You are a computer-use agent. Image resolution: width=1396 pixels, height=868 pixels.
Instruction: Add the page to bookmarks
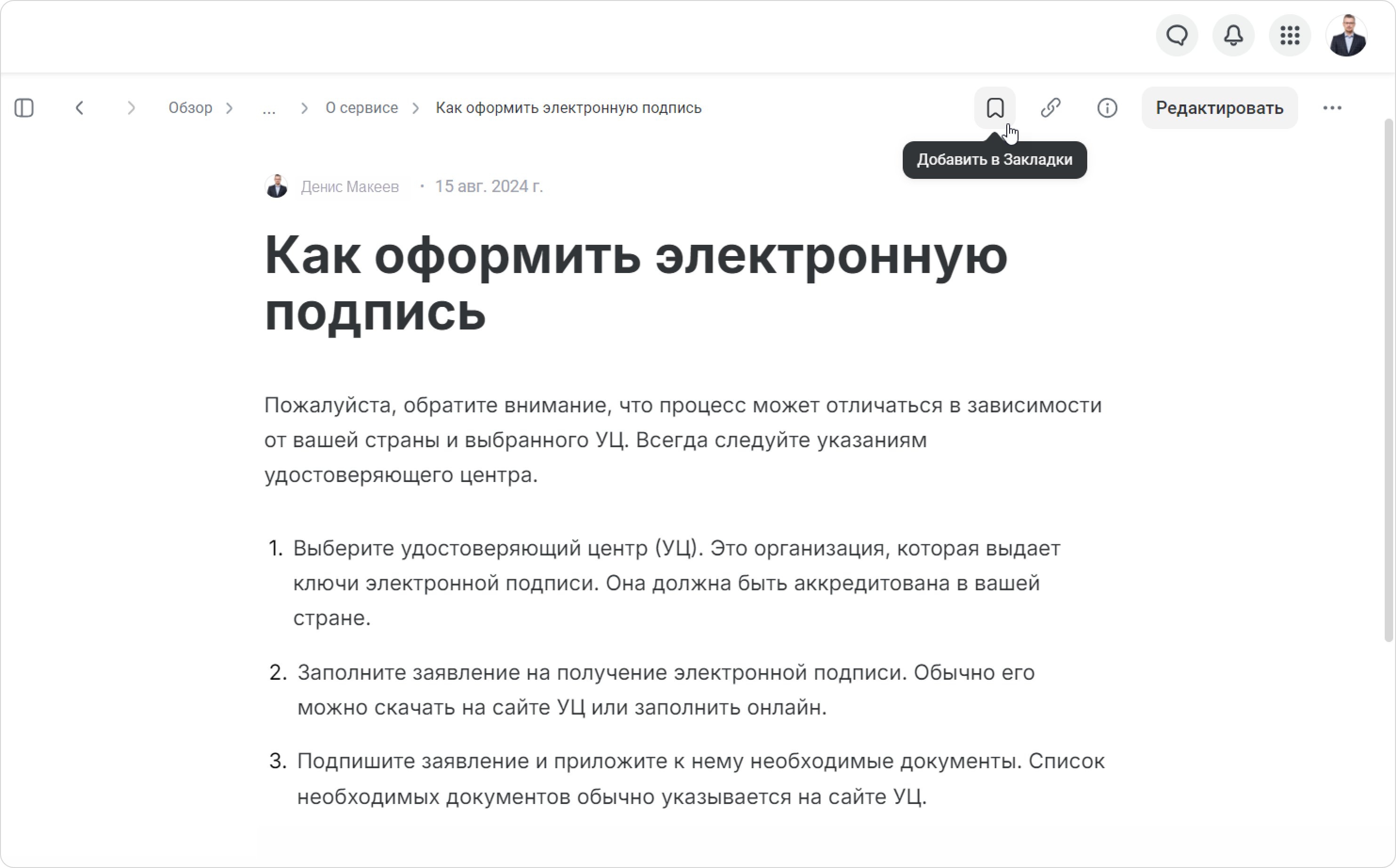tap(995, 108)
